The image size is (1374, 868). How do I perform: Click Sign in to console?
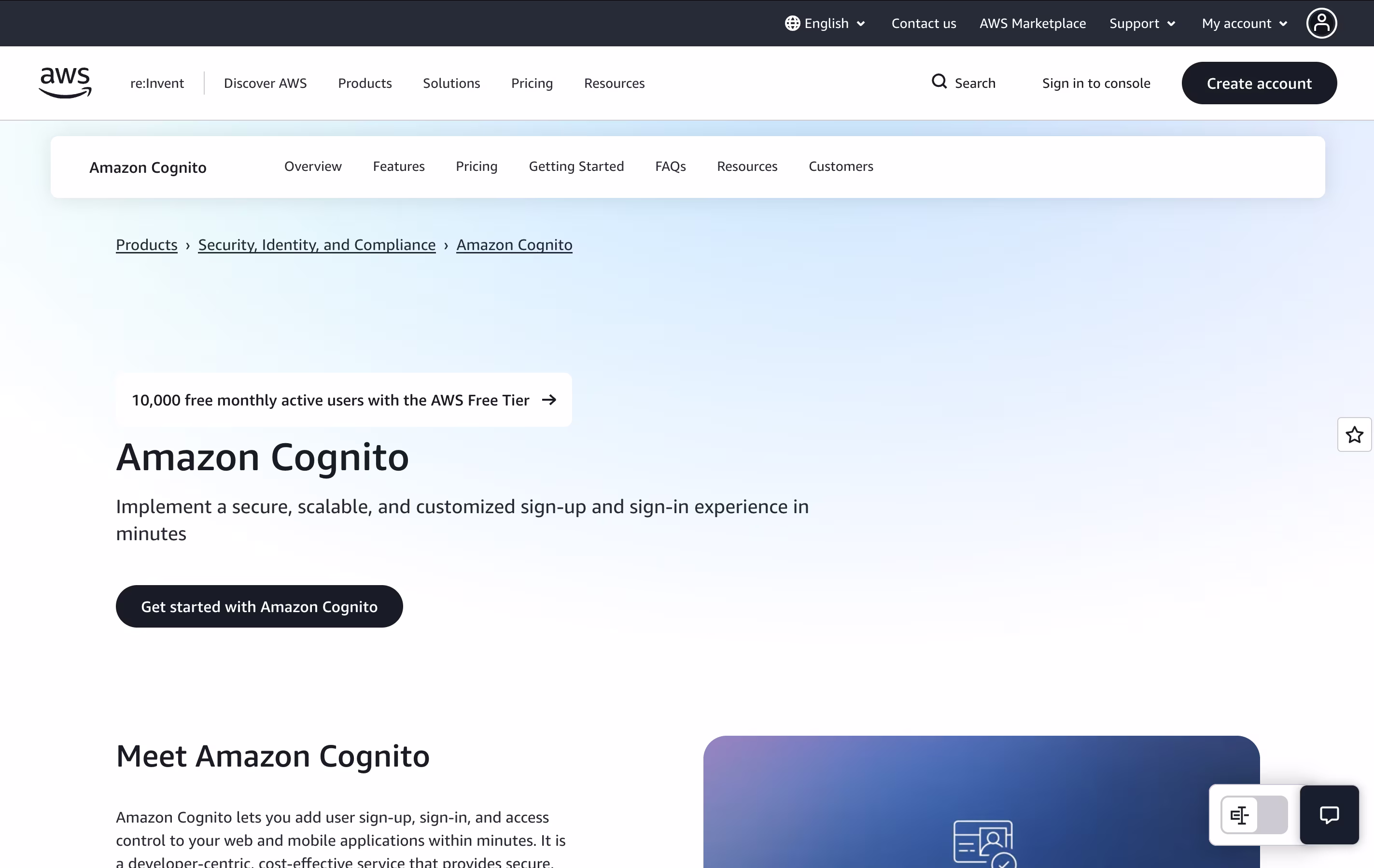pos(1096,84)
